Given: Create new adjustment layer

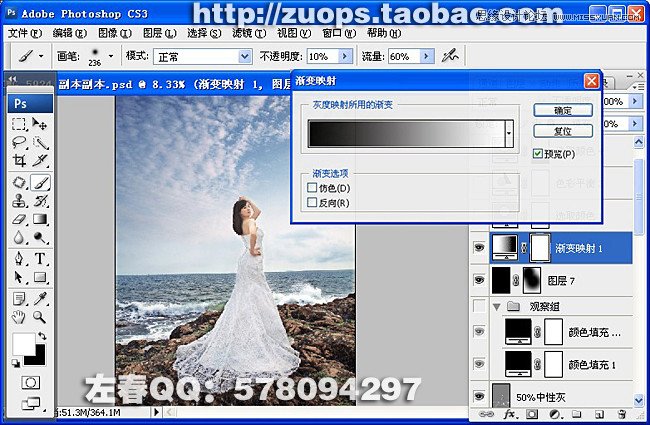Looking at the screenshot, I should [555, 414].
